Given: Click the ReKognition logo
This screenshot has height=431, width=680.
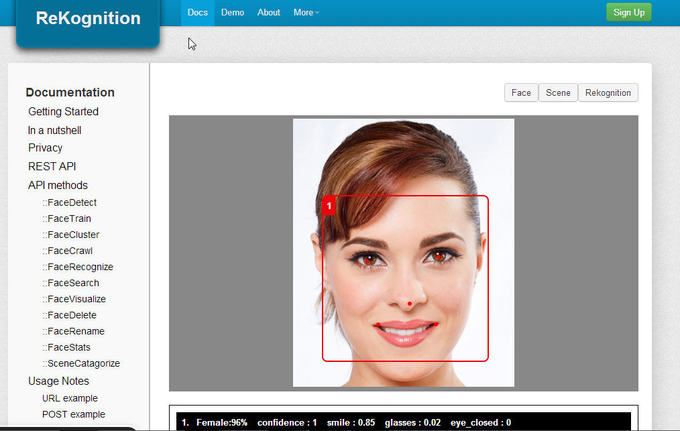Looking at the screenshot, I should pyautogui.click(x=88, y=18).
